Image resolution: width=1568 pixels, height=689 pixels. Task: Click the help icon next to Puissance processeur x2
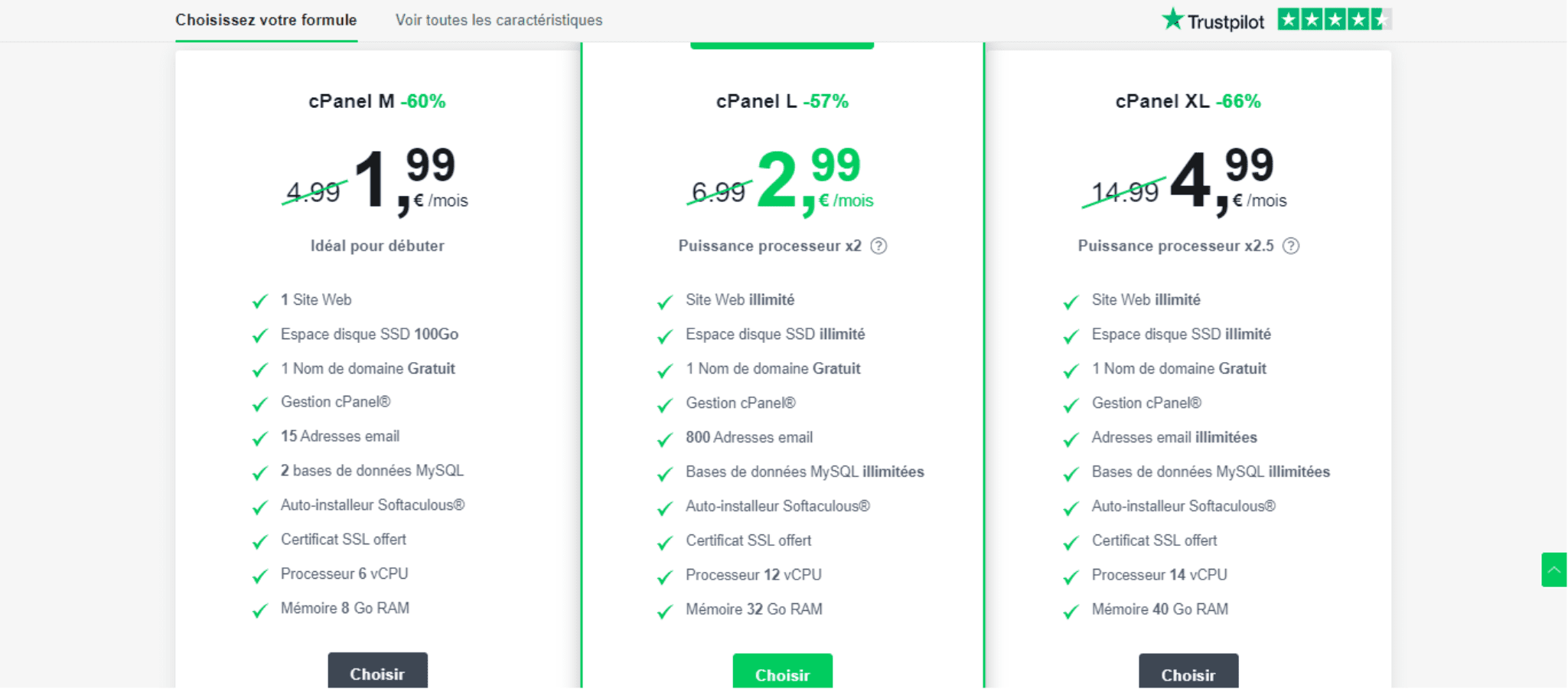click(x=879, y=246)
